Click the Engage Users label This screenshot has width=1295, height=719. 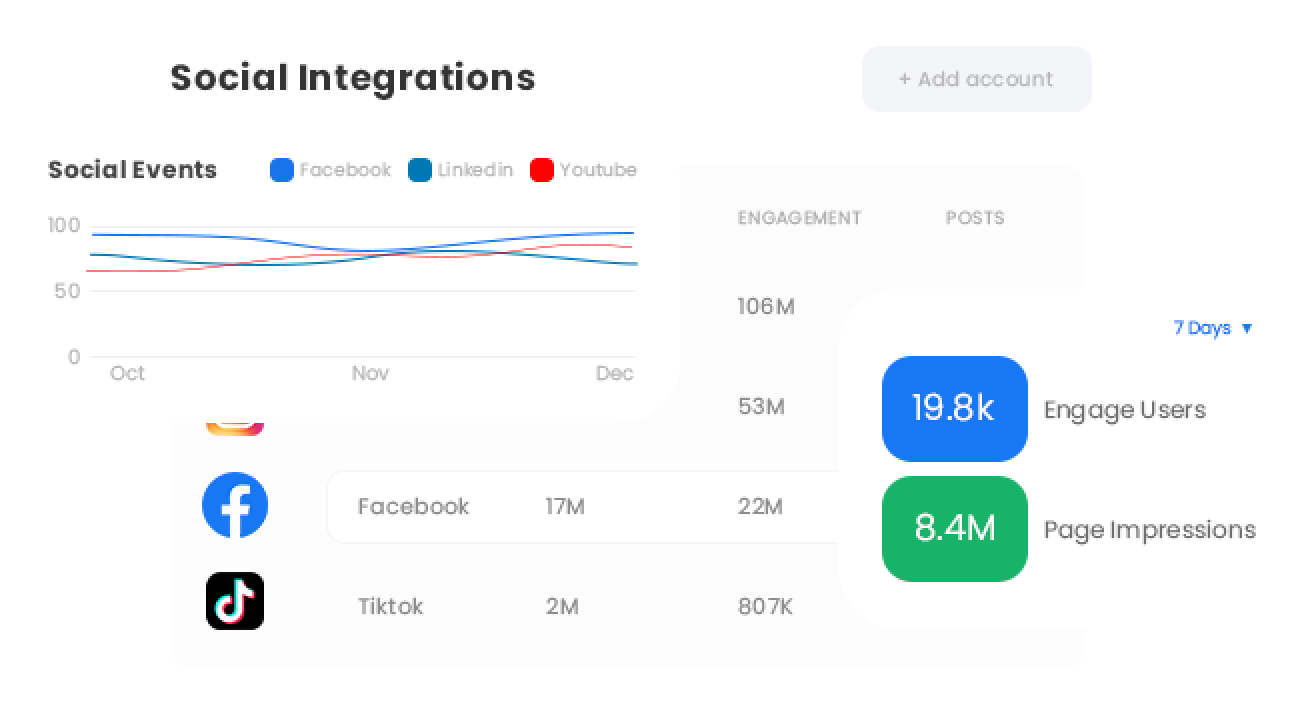pos(1125,410)
